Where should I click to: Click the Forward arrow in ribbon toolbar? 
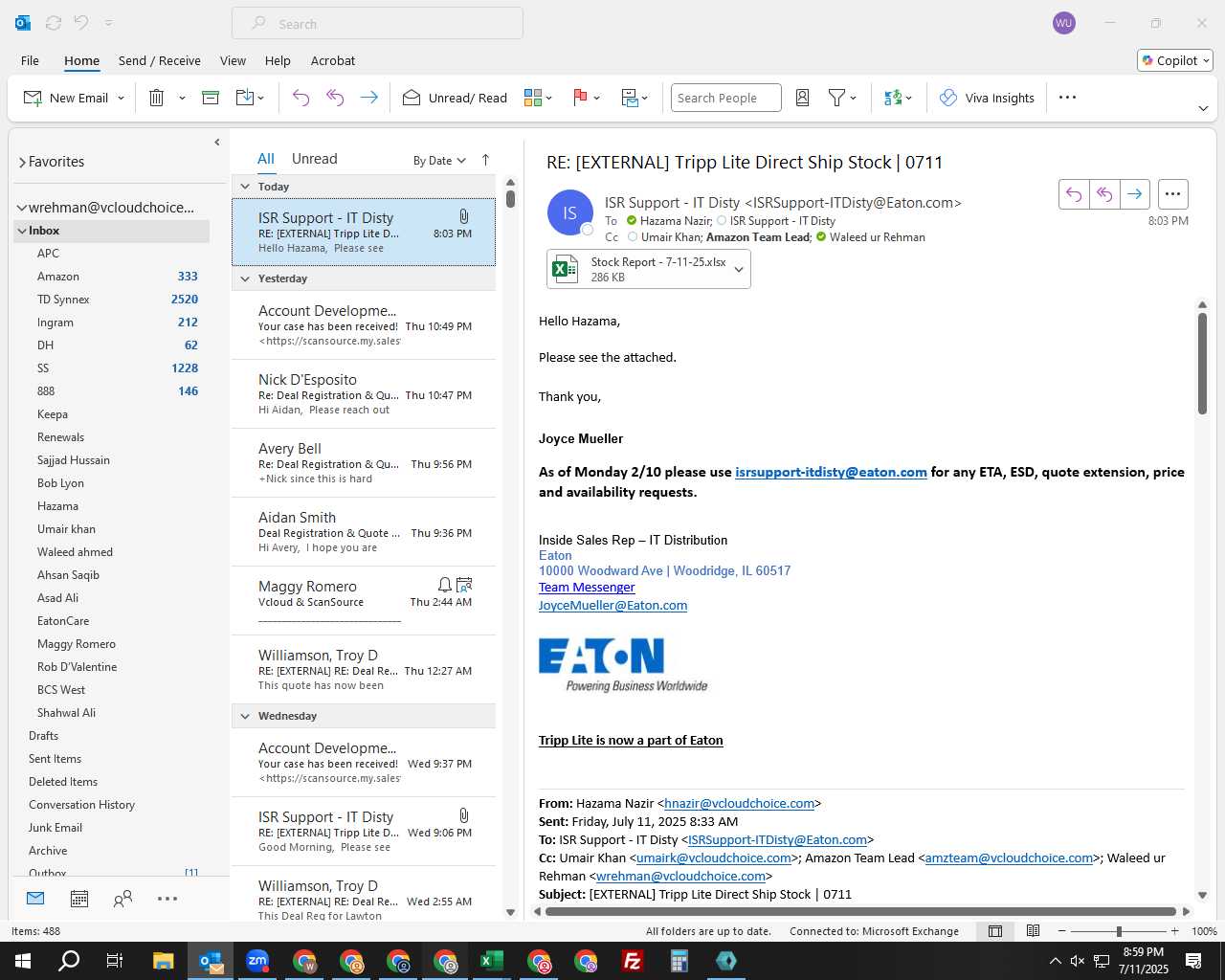(368, 98)
